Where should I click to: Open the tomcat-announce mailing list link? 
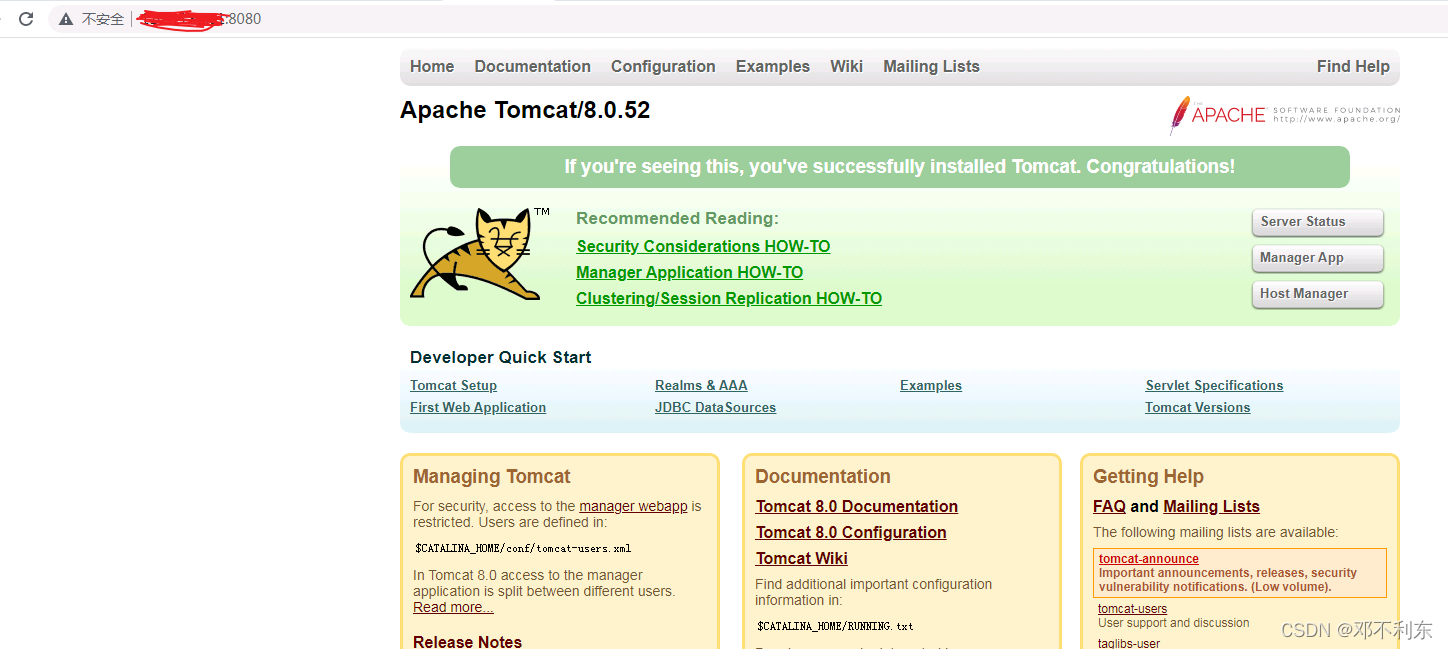[1148, 559]
